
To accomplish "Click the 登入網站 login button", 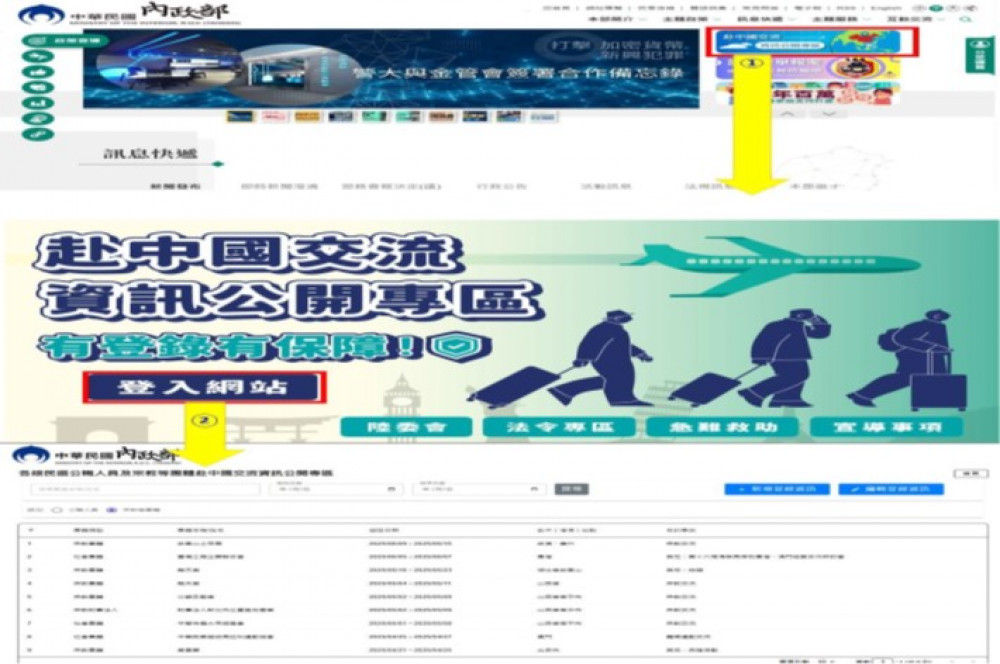I will (x=205, y=386).
